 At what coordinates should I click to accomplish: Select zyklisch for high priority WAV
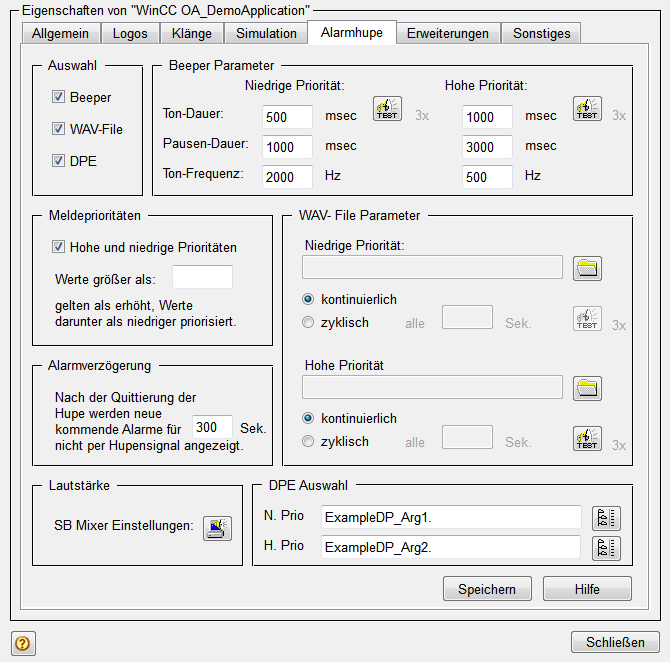(308, 441)
